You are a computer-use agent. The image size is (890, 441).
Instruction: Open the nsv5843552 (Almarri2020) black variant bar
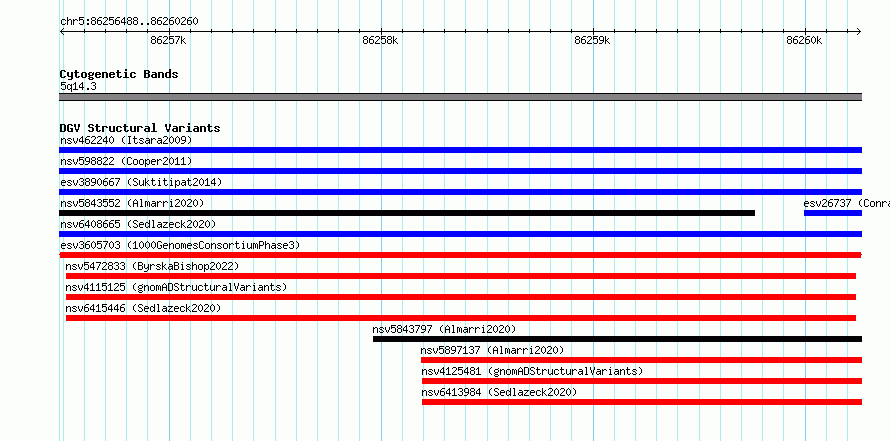407,213
